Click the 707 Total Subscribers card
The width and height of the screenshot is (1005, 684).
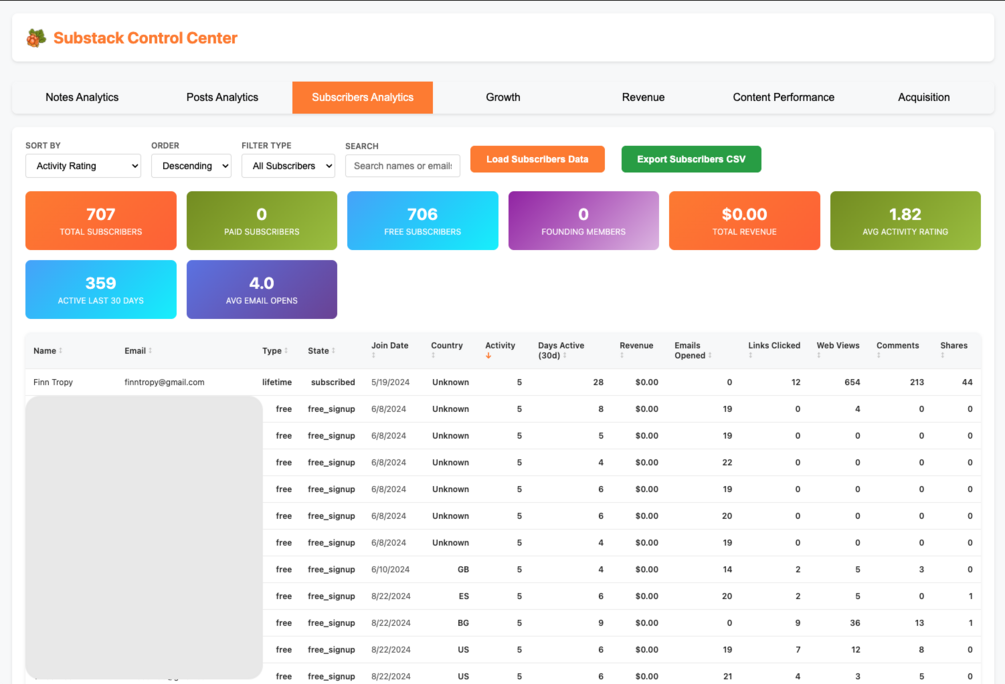[x=101, y=221]
